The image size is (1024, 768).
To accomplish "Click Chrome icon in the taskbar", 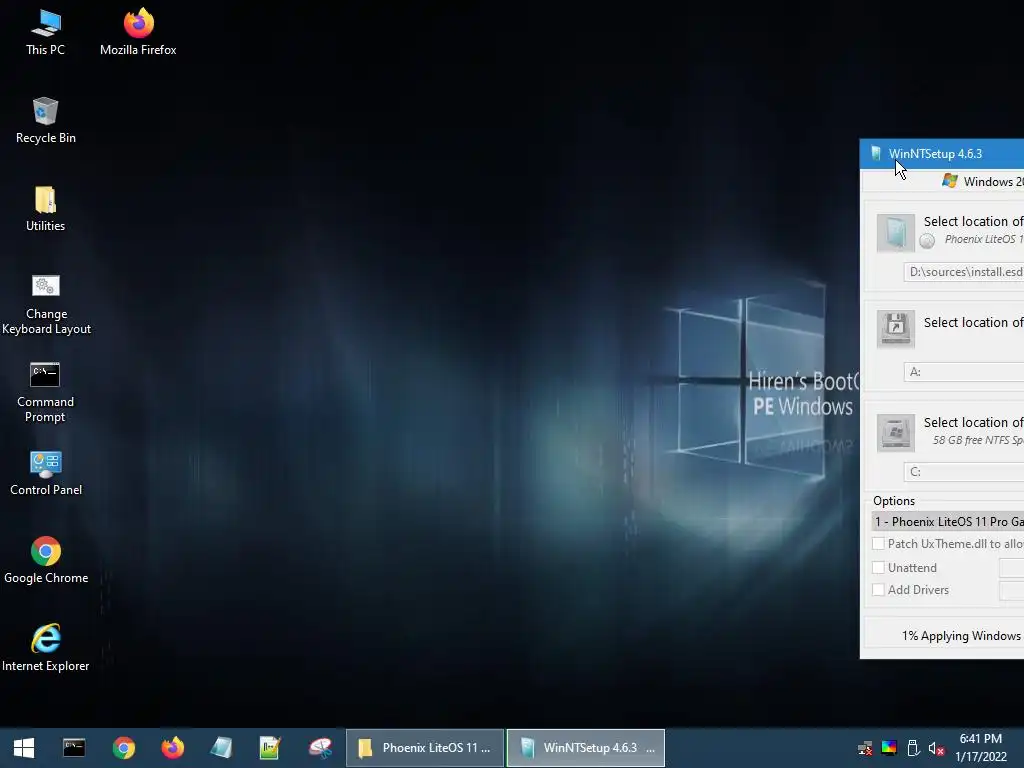I will pyautogui.click(x=123, y=748).
